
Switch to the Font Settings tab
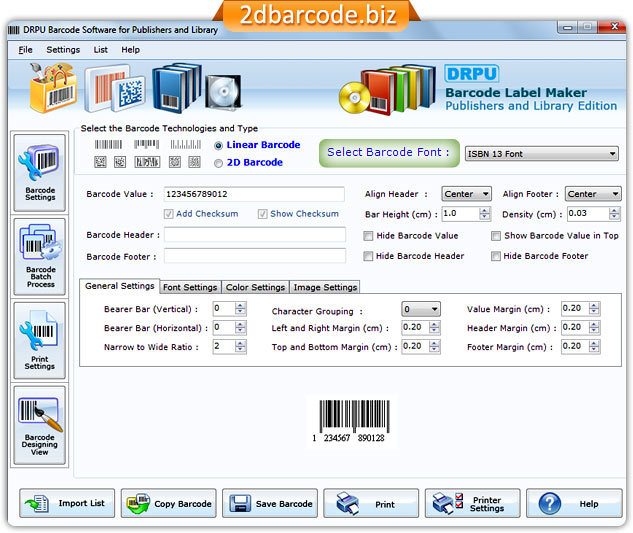[x=190, y=287]
